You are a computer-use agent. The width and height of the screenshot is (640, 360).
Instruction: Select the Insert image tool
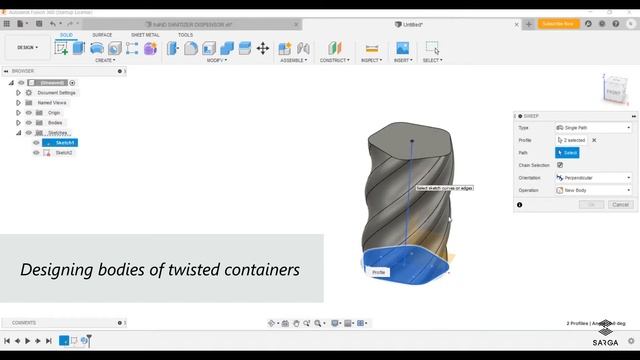click(x=402, y=48)
